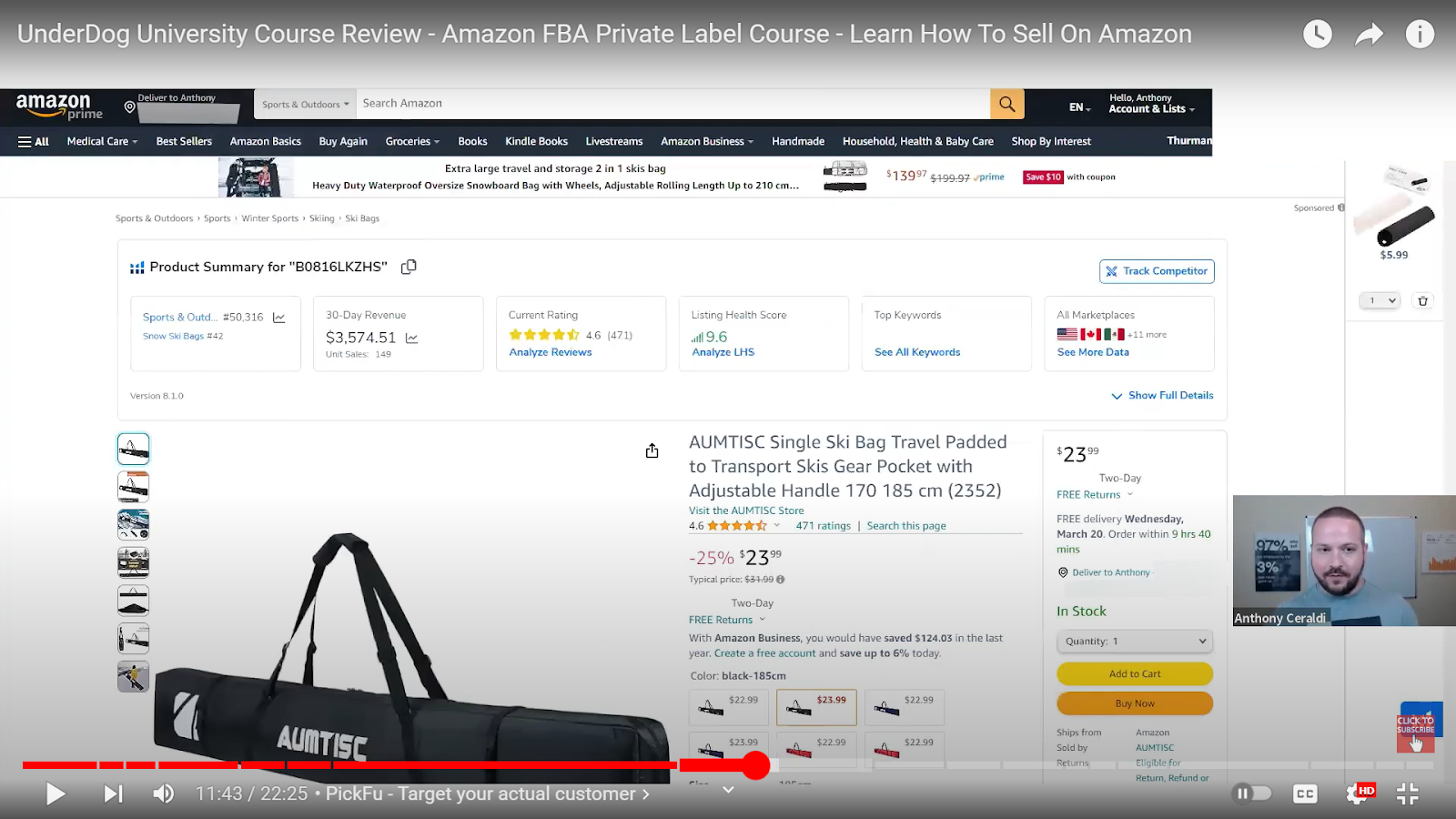This screenshot has width=1456, height=819.
Task: Open the Amazon Basics menu item
Action: 265,141
